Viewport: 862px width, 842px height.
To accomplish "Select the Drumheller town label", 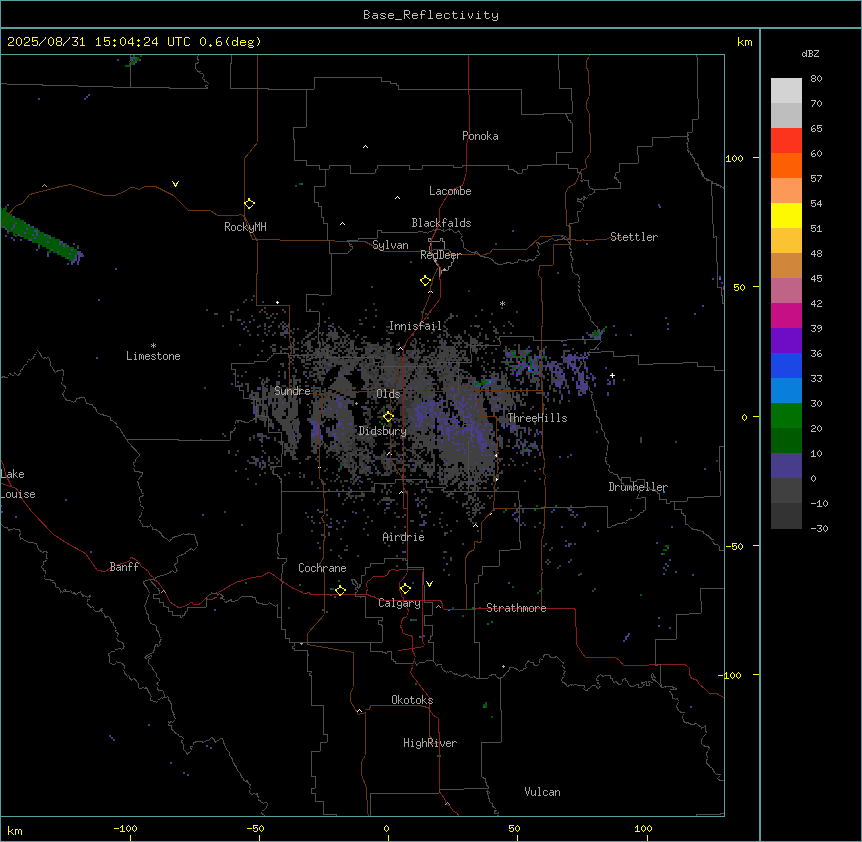I will click(638, 487).
